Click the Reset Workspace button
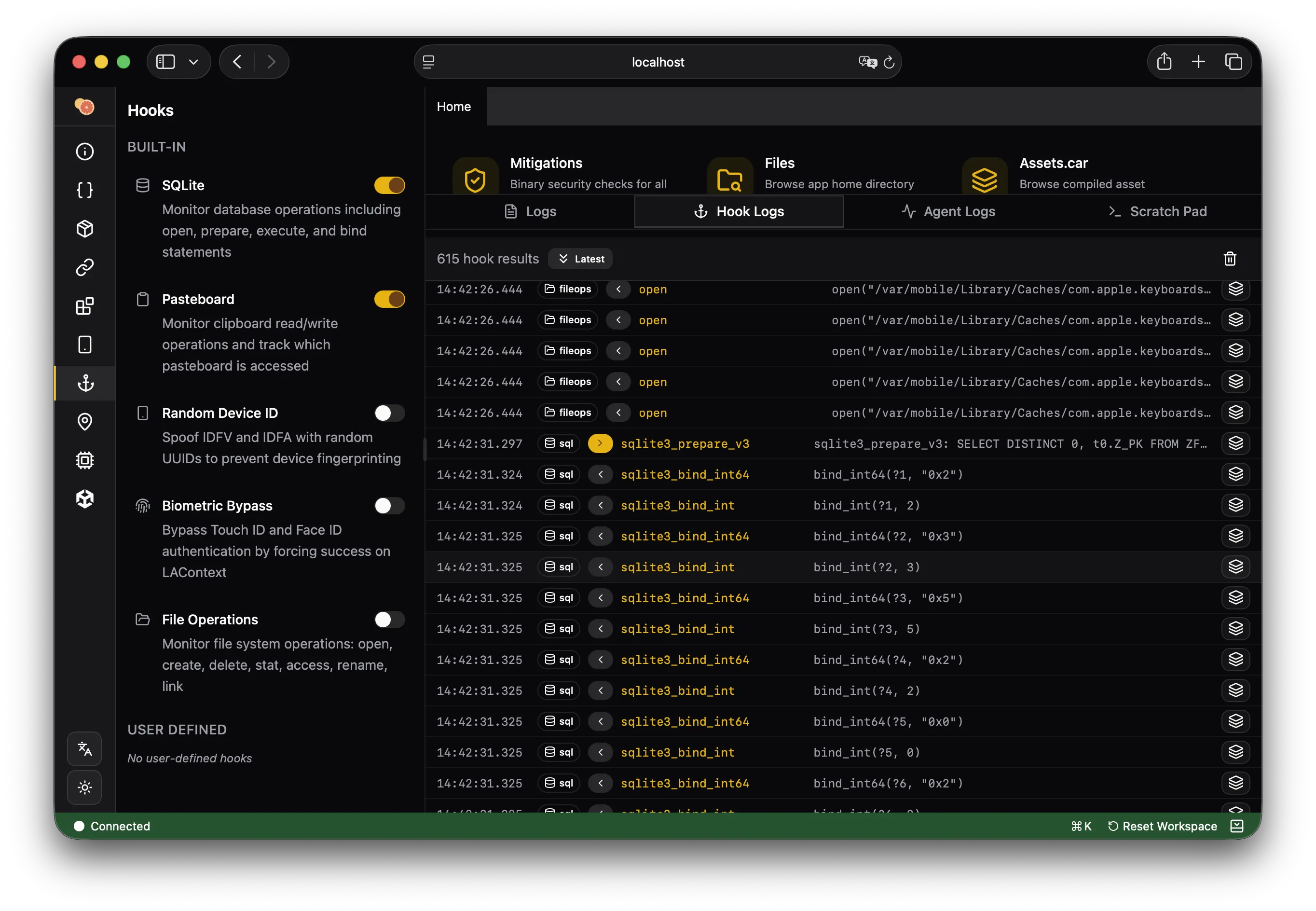Image resolution: width=1316 pixels, height=911 pixels. pos(1162,826)
